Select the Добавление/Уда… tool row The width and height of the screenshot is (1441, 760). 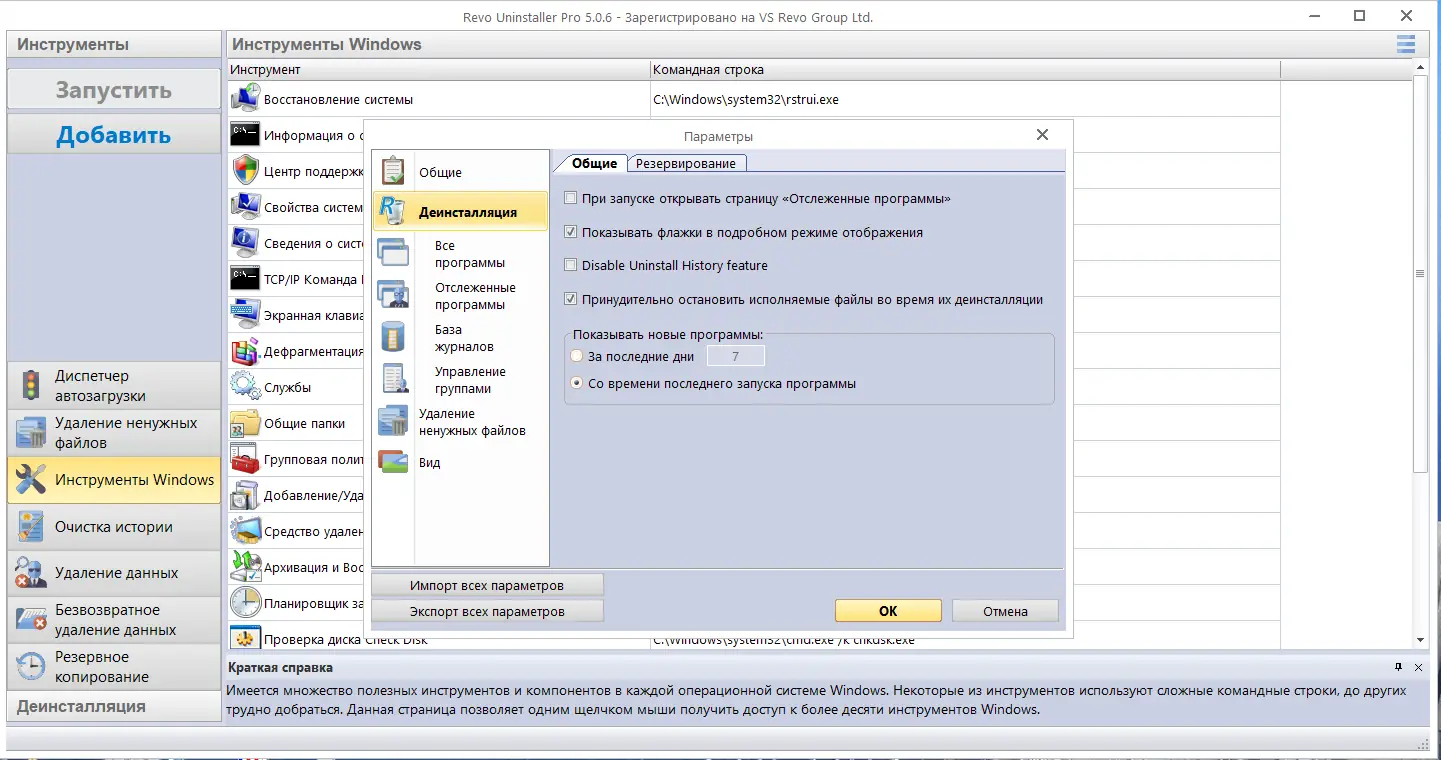296,495
